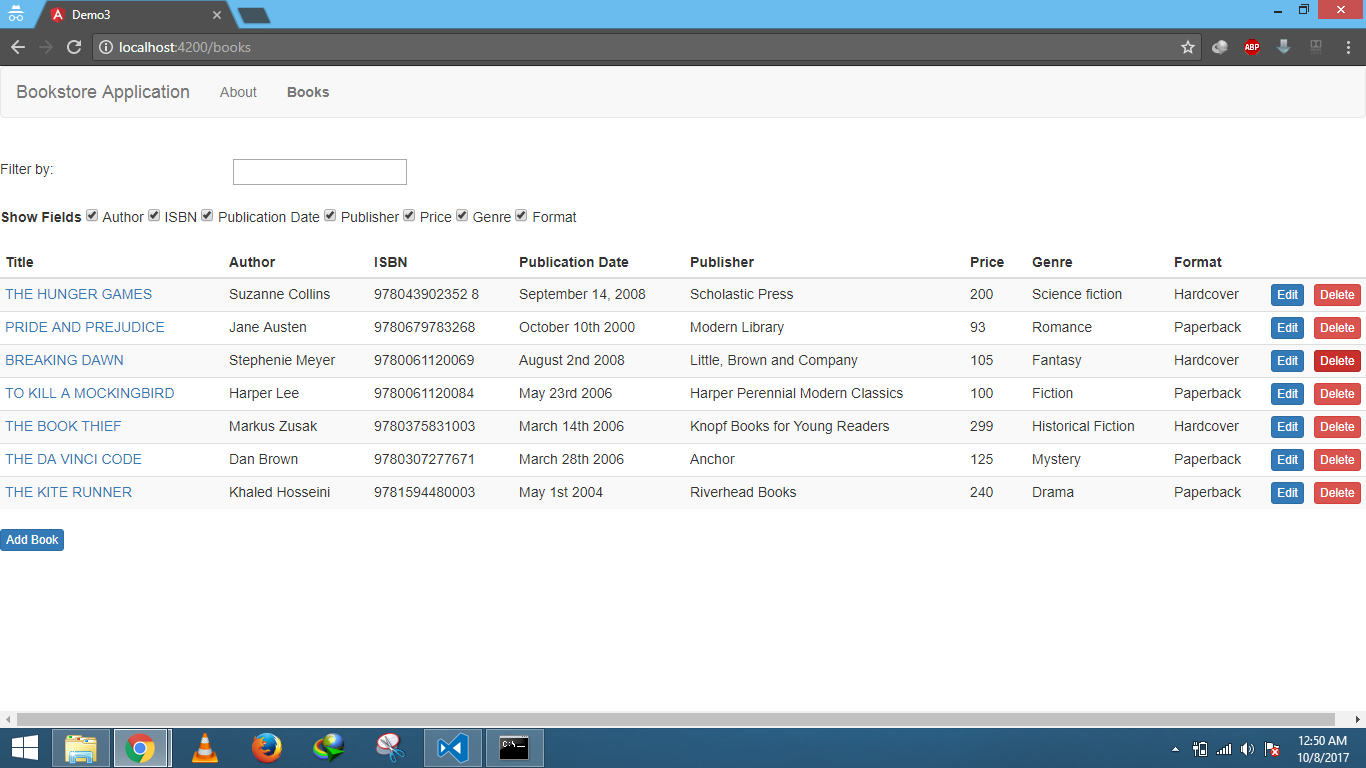Screen dimensions: 1366x768
Task: Click the 'Knopf Books for Young Readers' cell
Action: [x=790, y=426]
